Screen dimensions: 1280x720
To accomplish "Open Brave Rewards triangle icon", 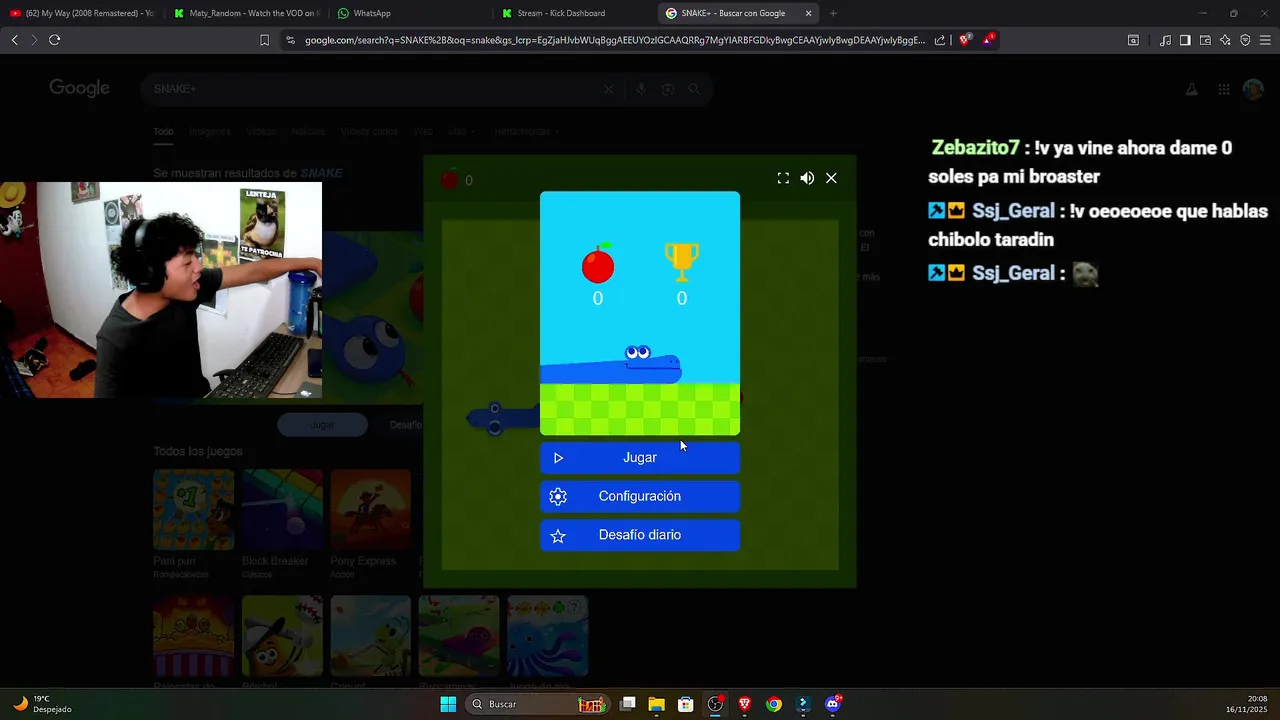I will click(x=988, y=40).
